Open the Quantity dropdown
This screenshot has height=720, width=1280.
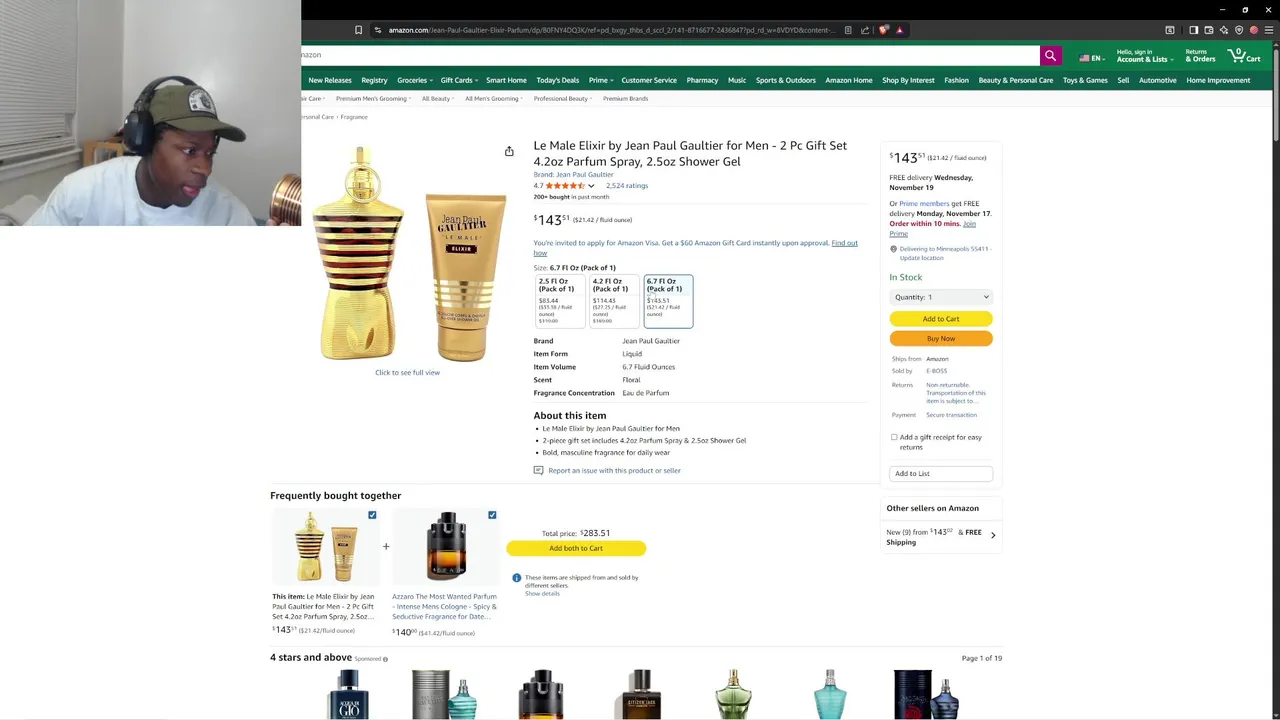click(x=941, y=297)
